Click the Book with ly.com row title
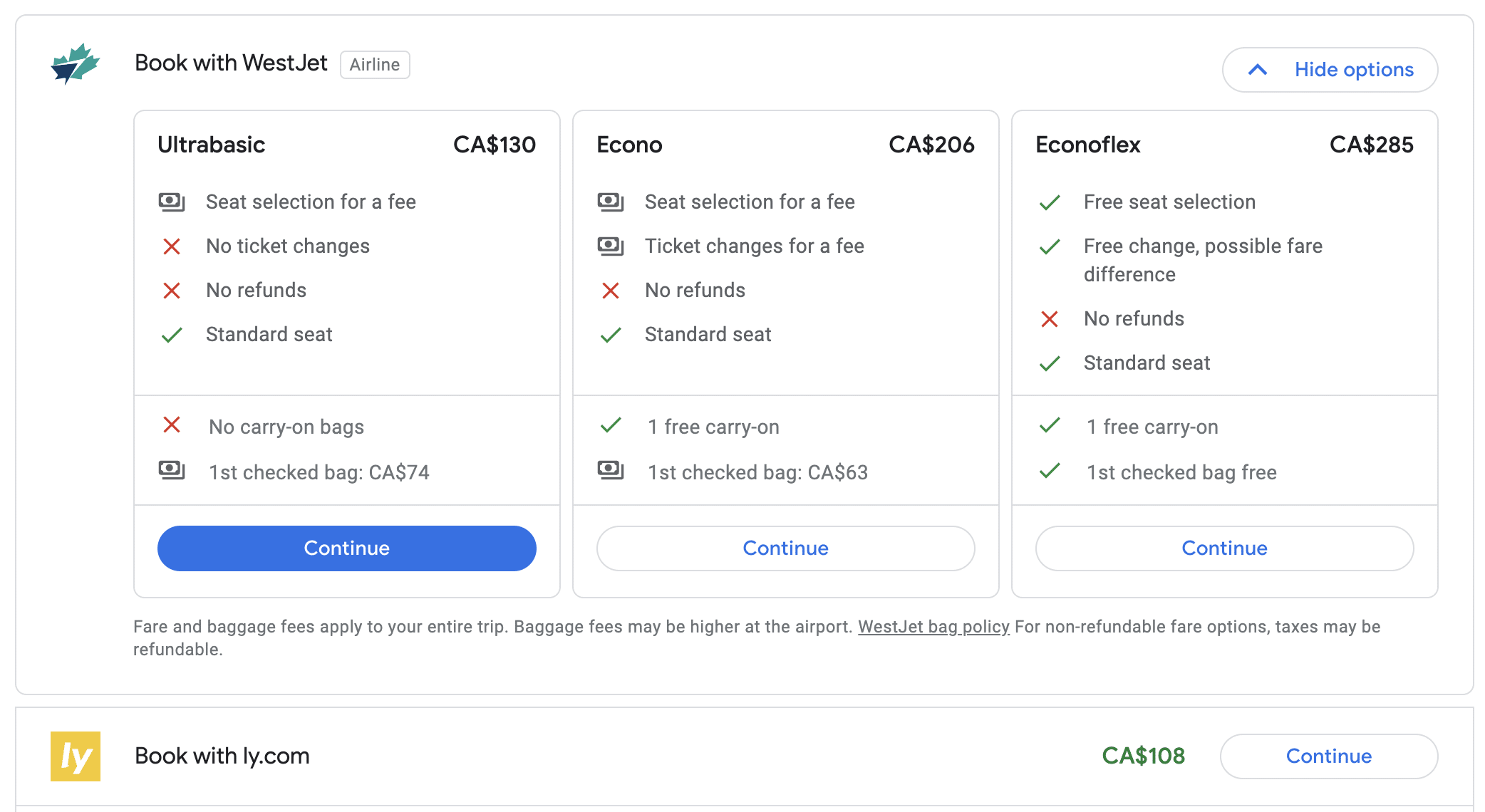This screenshot has width=1485, height=812. click(222, 756)
